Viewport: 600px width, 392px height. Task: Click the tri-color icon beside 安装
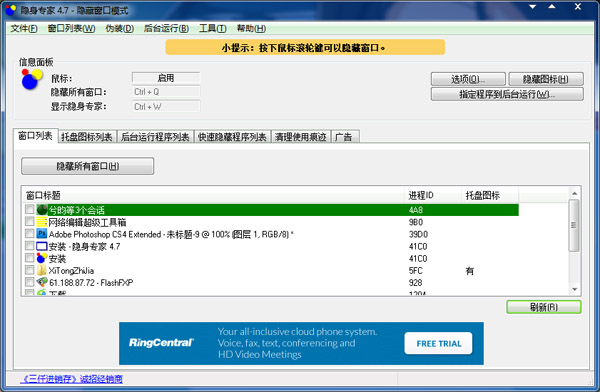pyautogui.click(x=42, y=258)
